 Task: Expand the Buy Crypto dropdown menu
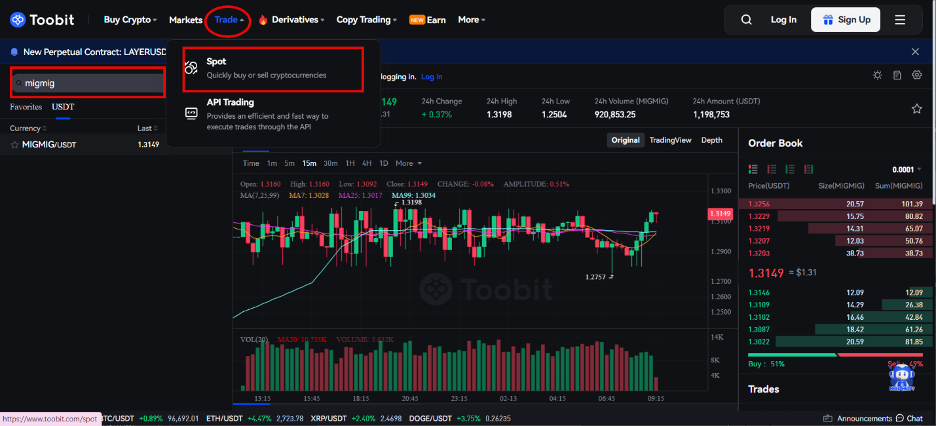click(130, 20)
